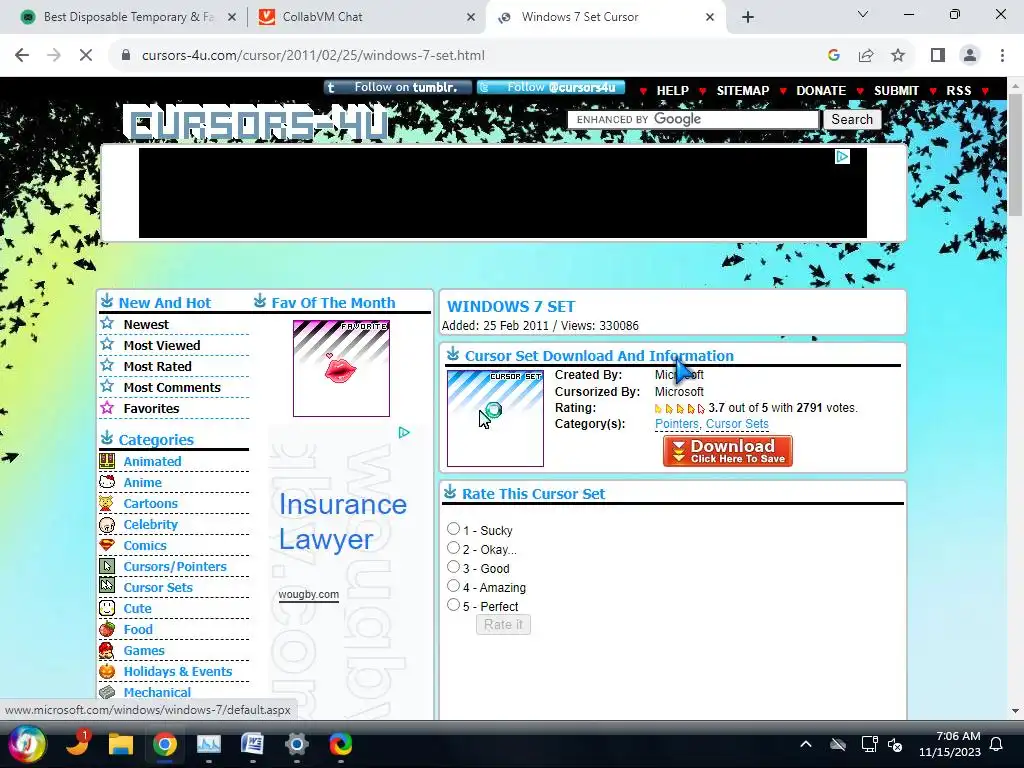Open the Most Viewed link

pyautogui.click(x=162, y=345)
